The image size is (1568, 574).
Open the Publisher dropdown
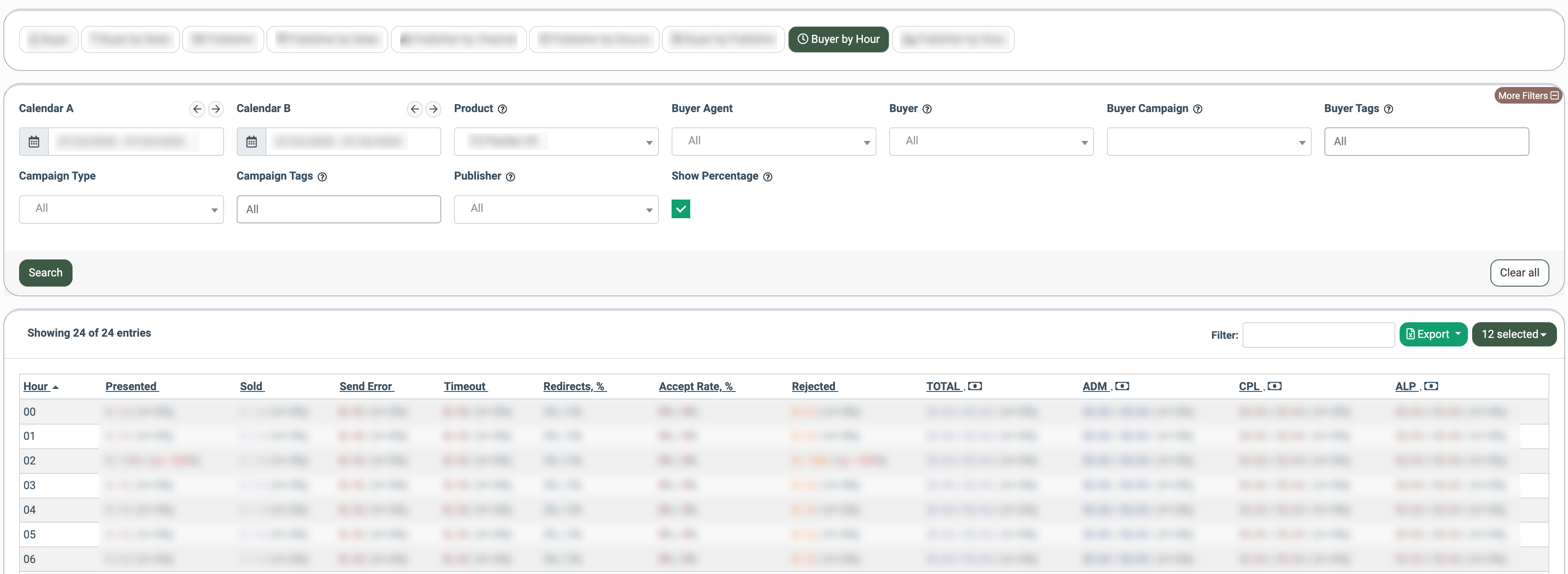(556, 209)
